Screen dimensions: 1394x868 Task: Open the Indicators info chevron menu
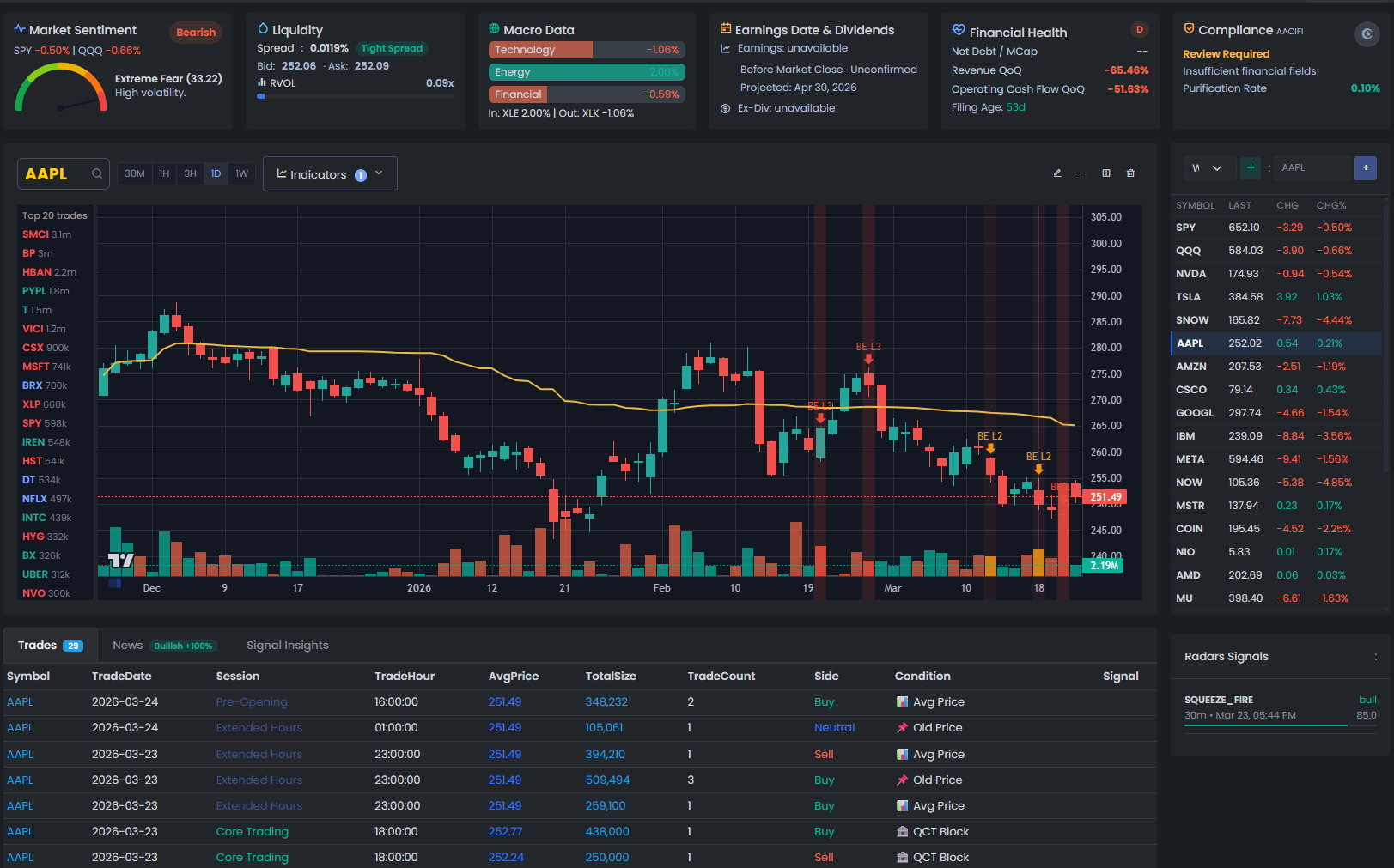pos(378,173)
